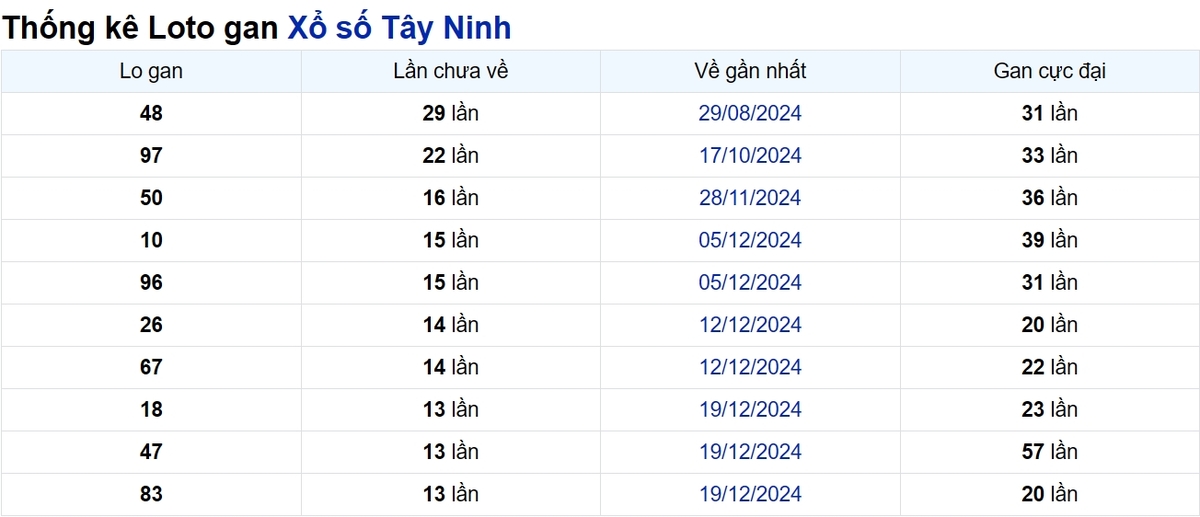This screenshot has height=517, width=1200.
Task: Open date 05/12/2024 in row 96
Action: (750, 283)
